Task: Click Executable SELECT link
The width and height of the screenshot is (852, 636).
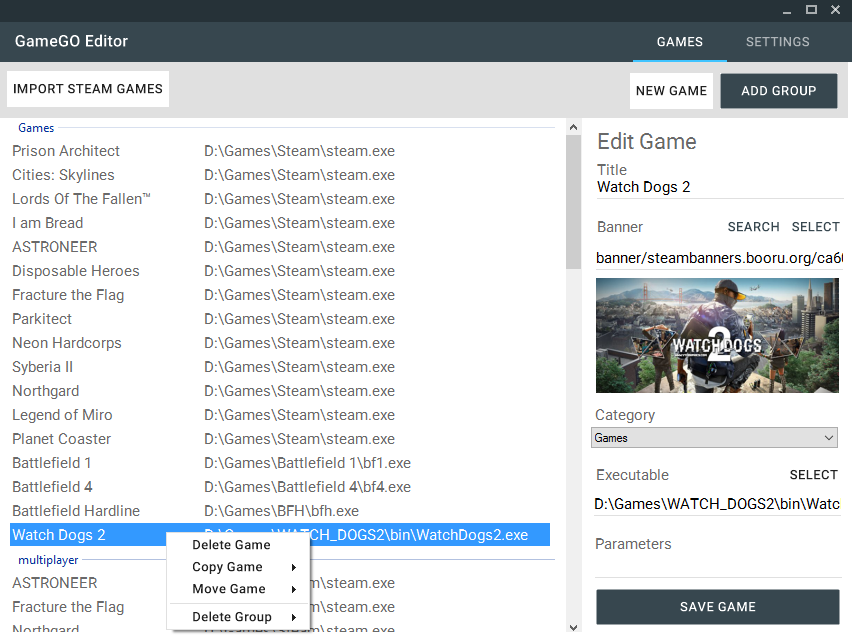Action: [813, 475]
